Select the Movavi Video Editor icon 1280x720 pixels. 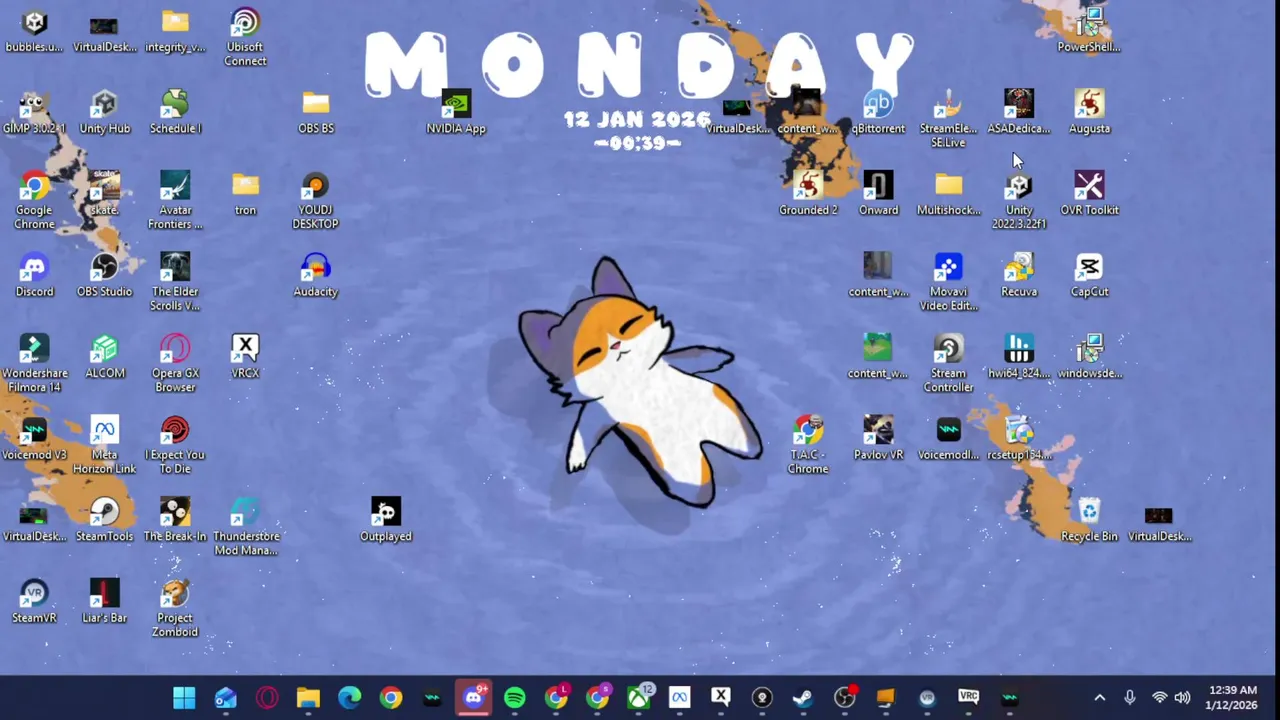coord(948,283)
